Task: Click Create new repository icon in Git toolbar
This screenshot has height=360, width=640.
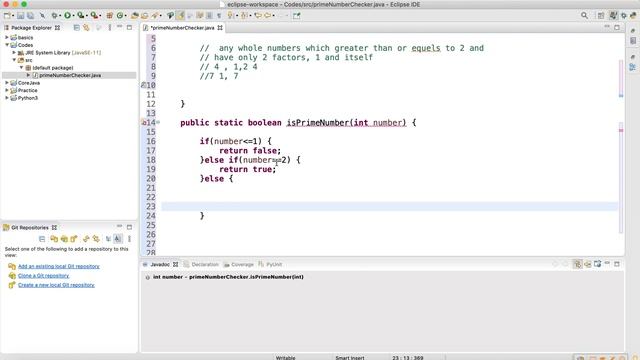Action: click(x=74, y=239)
